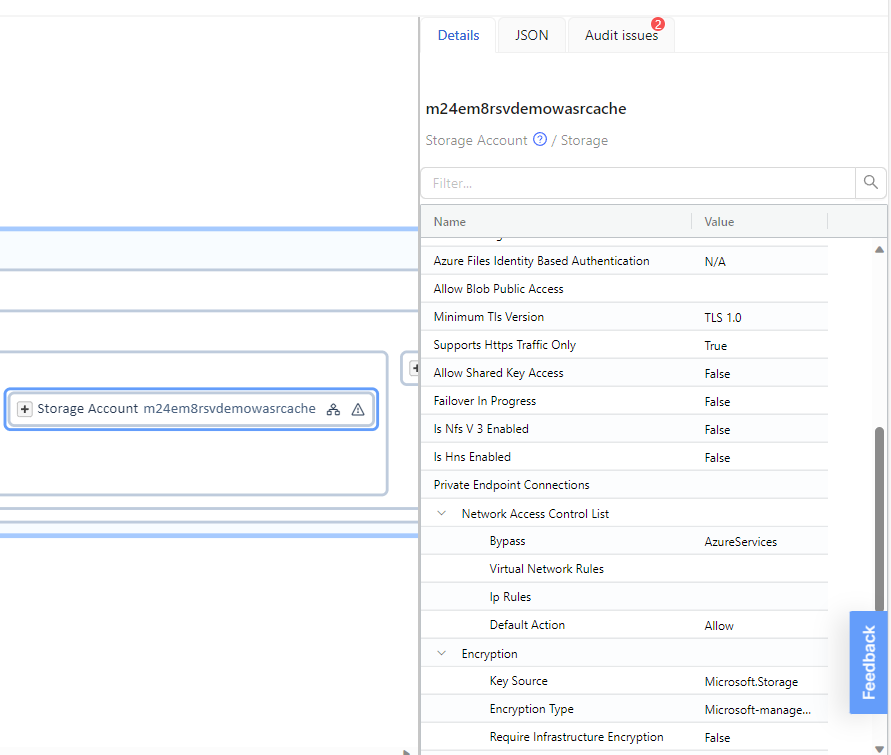Select the Details tab
This screenshot has height=755, width=891.
pyautogui.click(x=458, y=35)
